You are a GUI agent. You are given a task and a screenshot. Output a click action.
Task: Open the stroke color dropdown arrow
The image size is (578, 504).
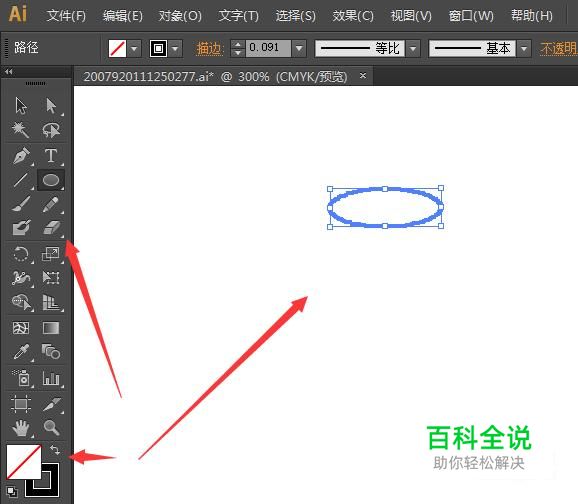[x=175, y=48]
